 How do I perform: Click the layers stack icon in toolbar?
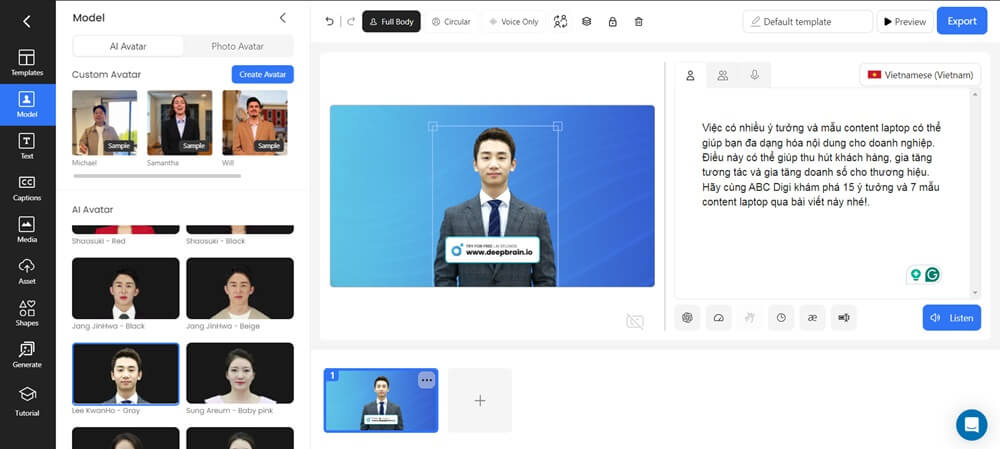click(x=587, y=21)
